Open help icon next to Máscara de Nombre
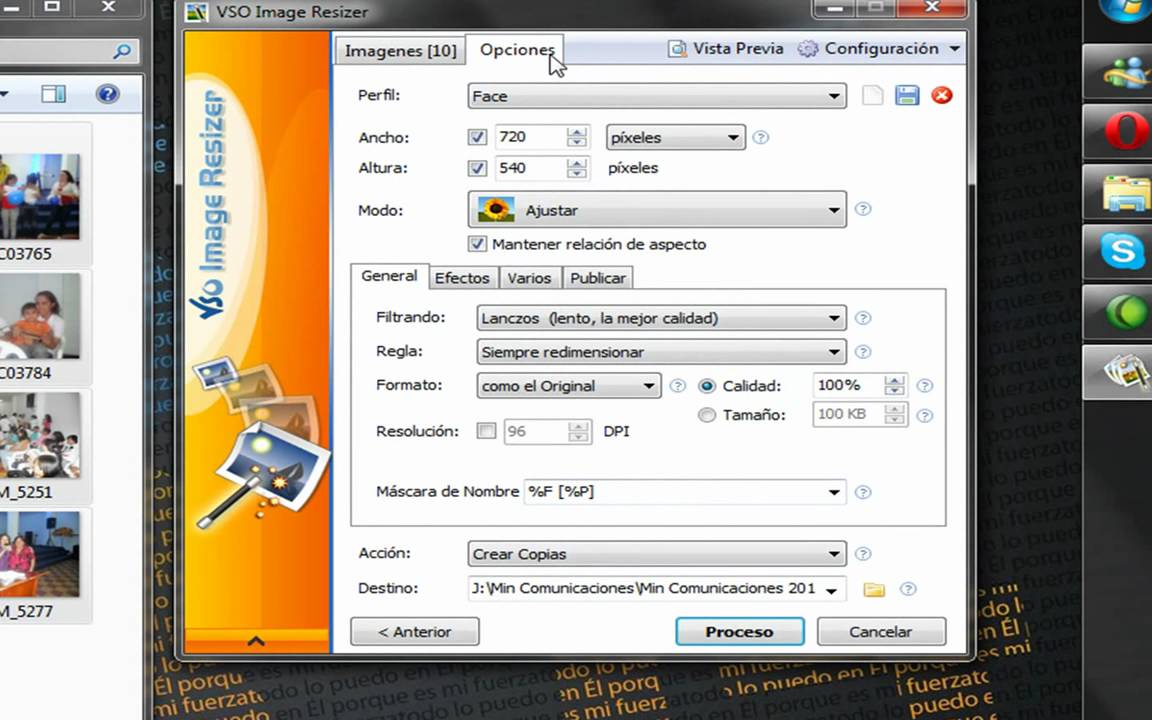This screenshot has height=720, width=1152. pos(863,492)
